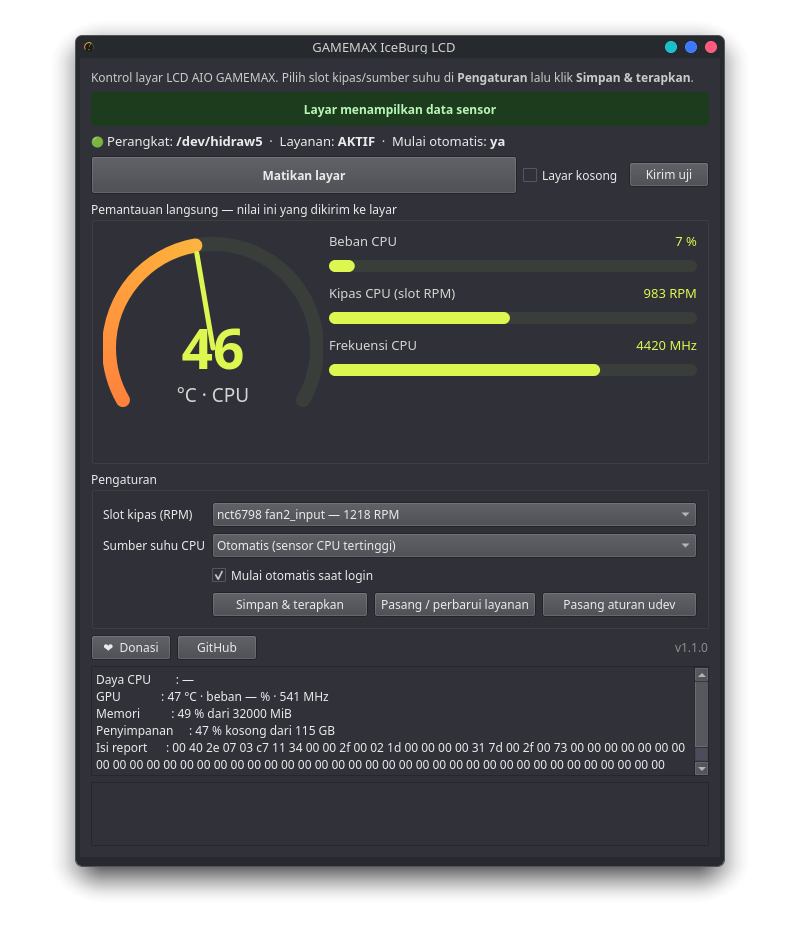Click the empty text box below the log
800x952 pixels.
click(x=399, y=814)
